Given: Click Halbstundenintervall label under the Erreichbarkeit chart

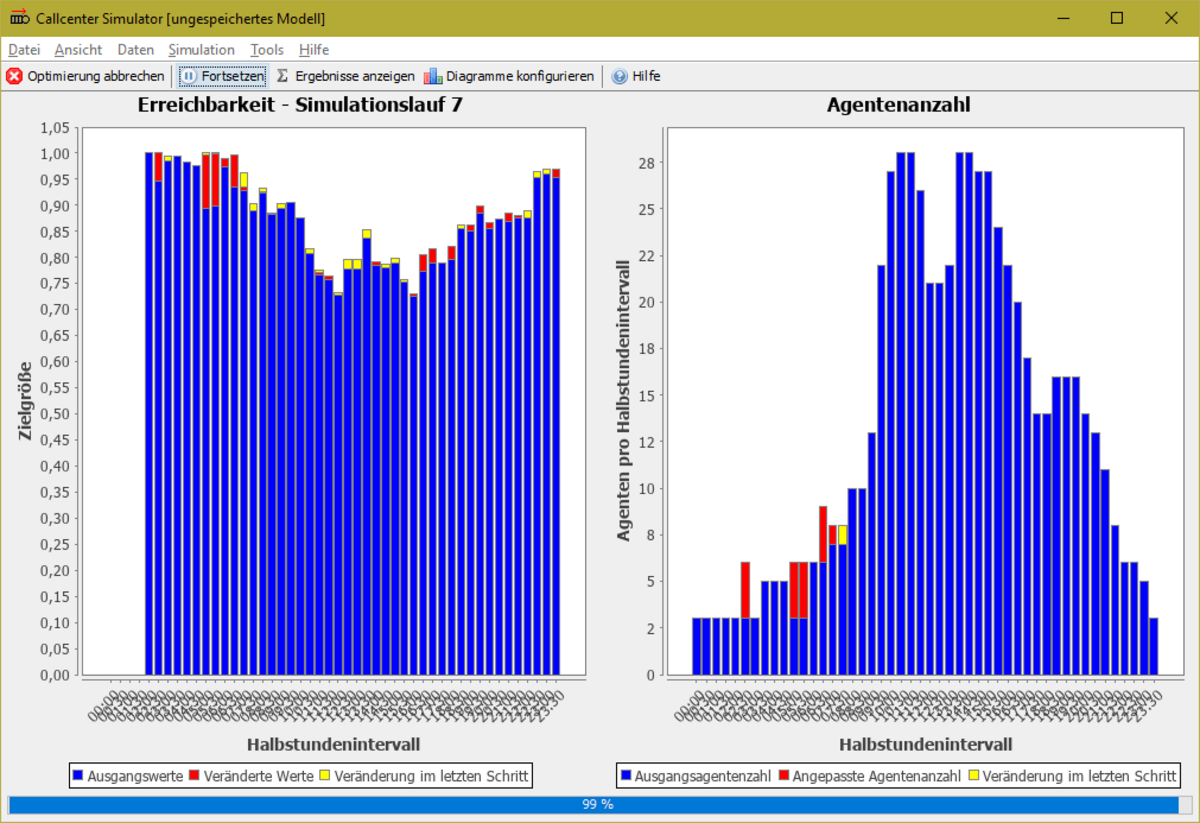Looking at the screenshot, I should 333,744.
